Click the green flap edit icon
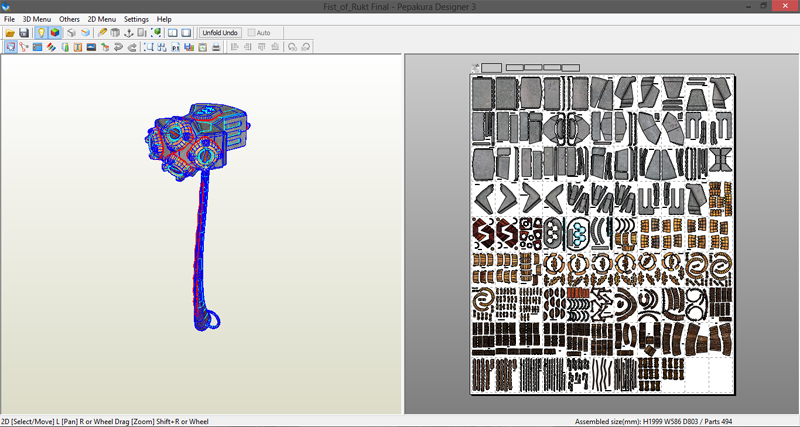 tap(65, 47)
